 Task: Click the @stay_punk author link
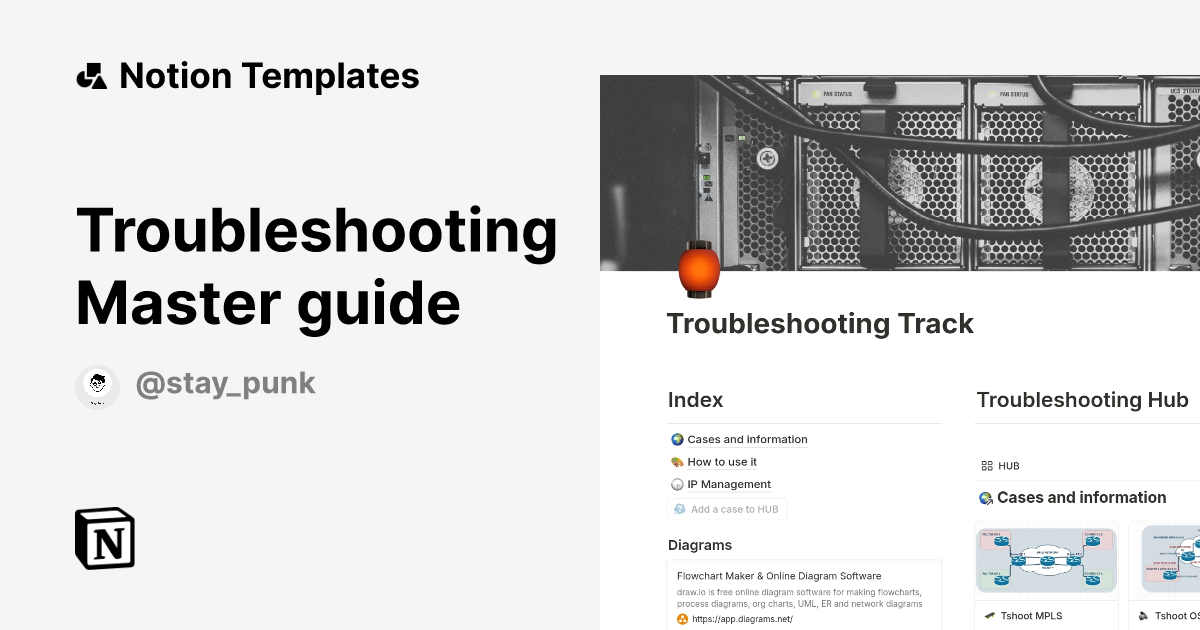(x=226, y=383)
